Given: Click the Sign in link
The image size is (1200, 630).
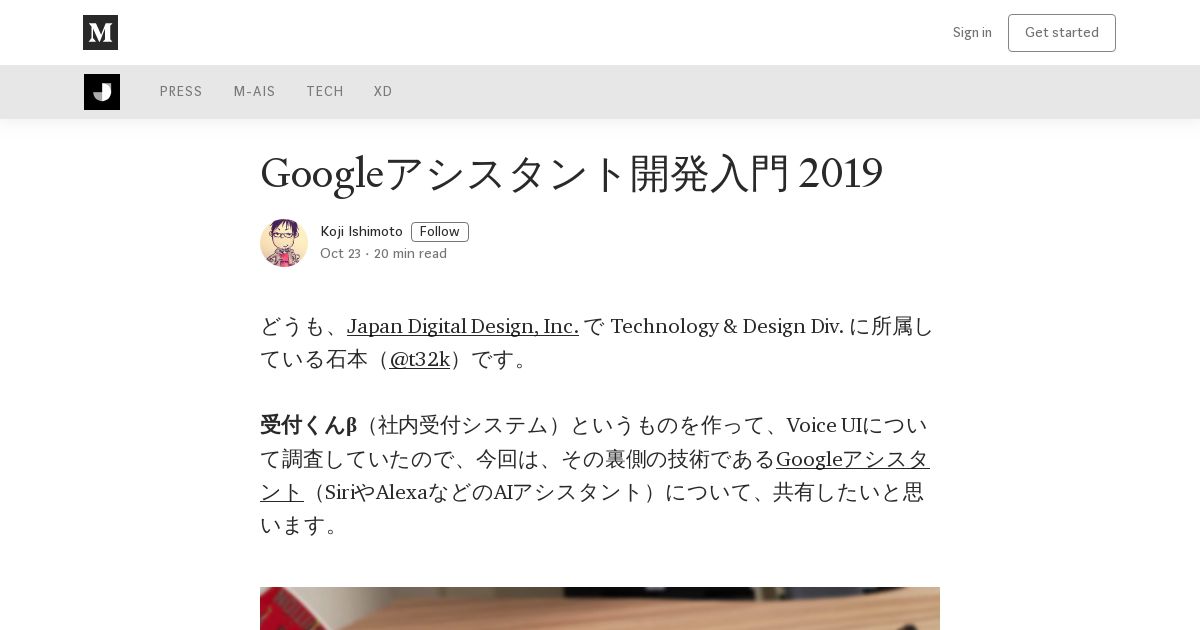Looking at the screenshot, I should point(972,33).
